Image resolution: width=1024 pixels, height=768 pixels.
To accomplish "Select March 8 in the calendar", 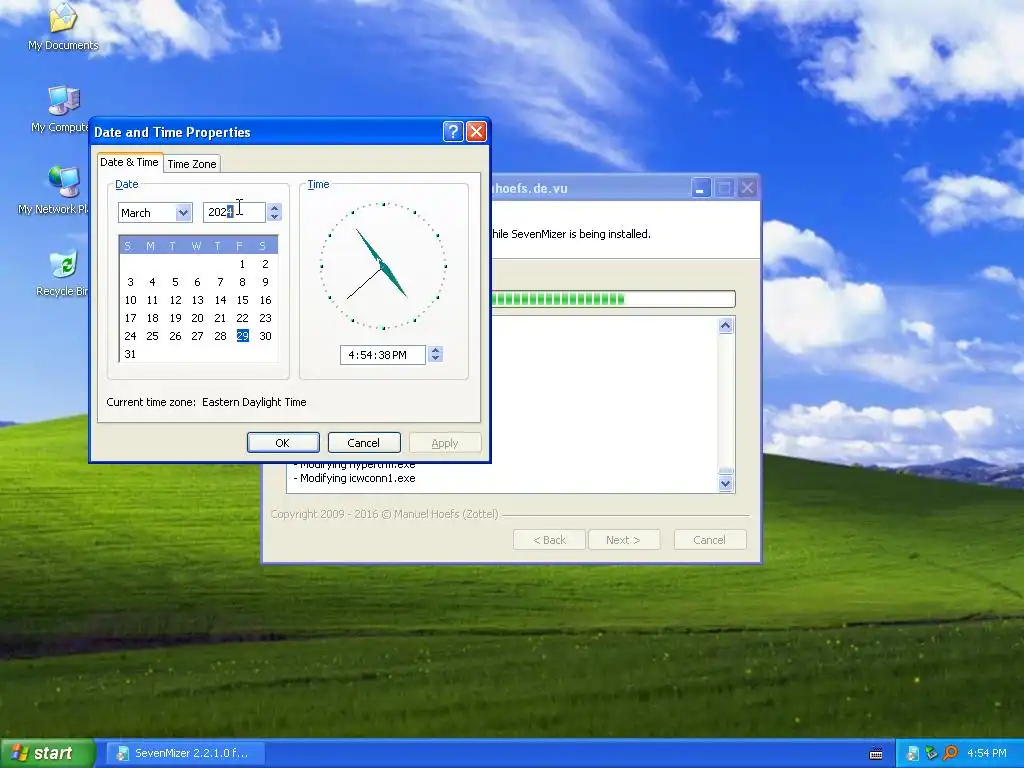I will (242, 282).
